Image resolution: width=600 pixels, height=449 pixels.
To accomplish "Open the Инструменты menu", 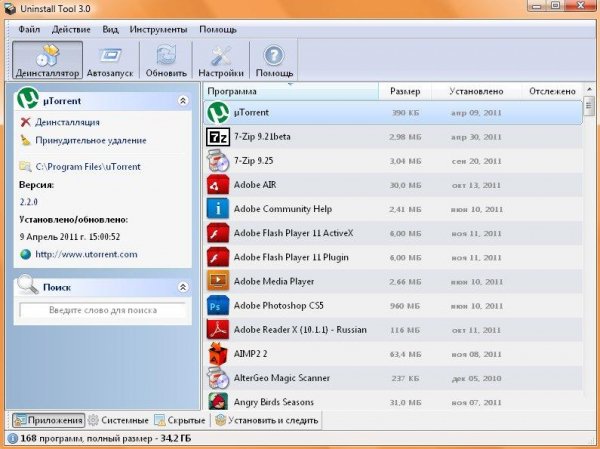I will [158, 29].
